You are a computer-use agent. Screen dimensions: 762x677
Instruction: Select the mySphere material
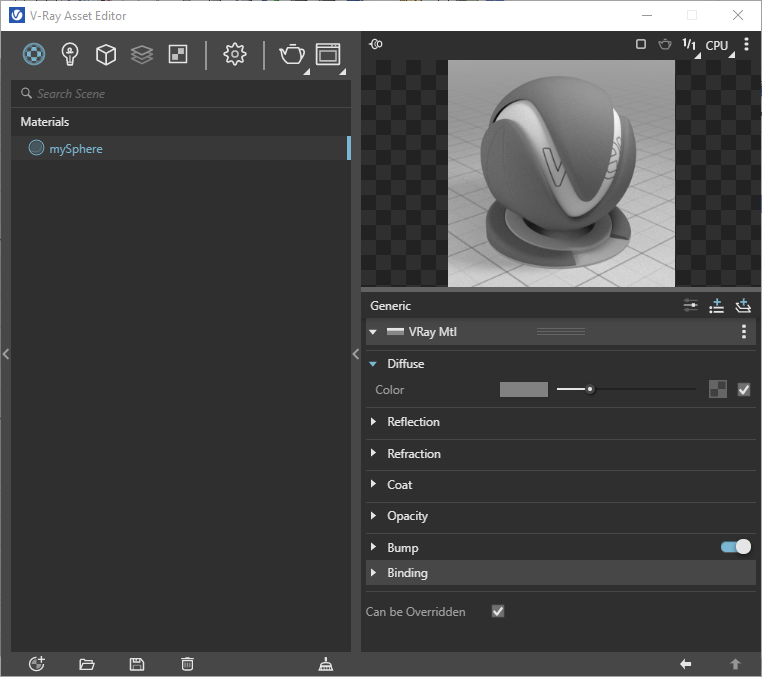[181, 148]
